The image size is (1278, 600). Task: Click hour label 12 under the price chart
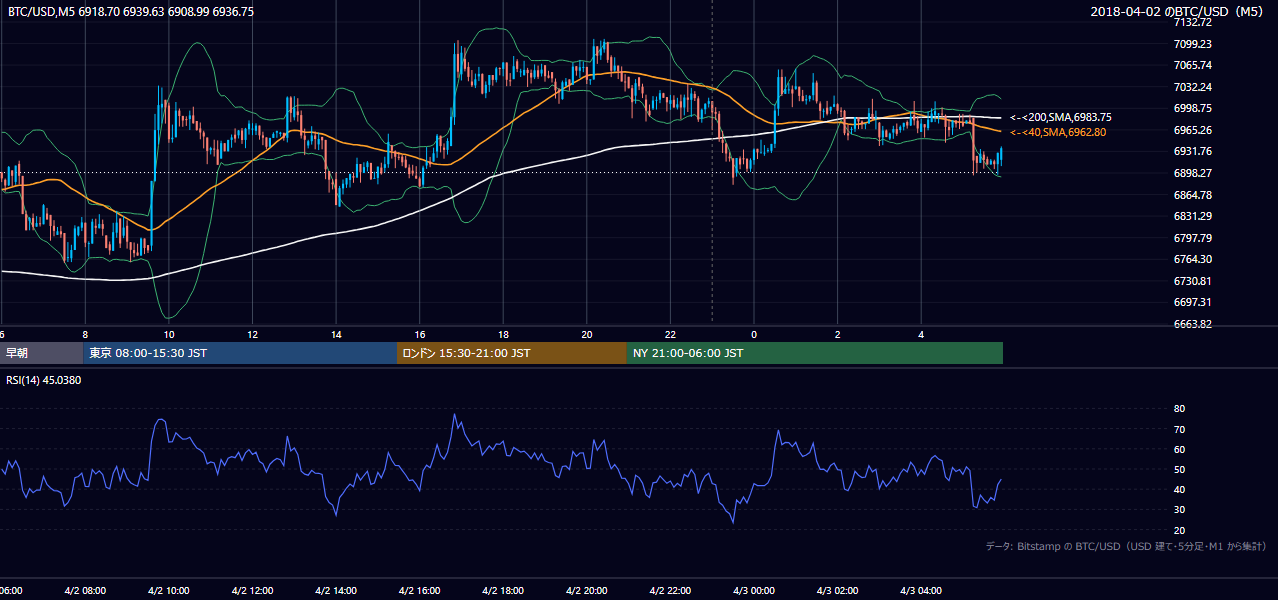(253, 334)
